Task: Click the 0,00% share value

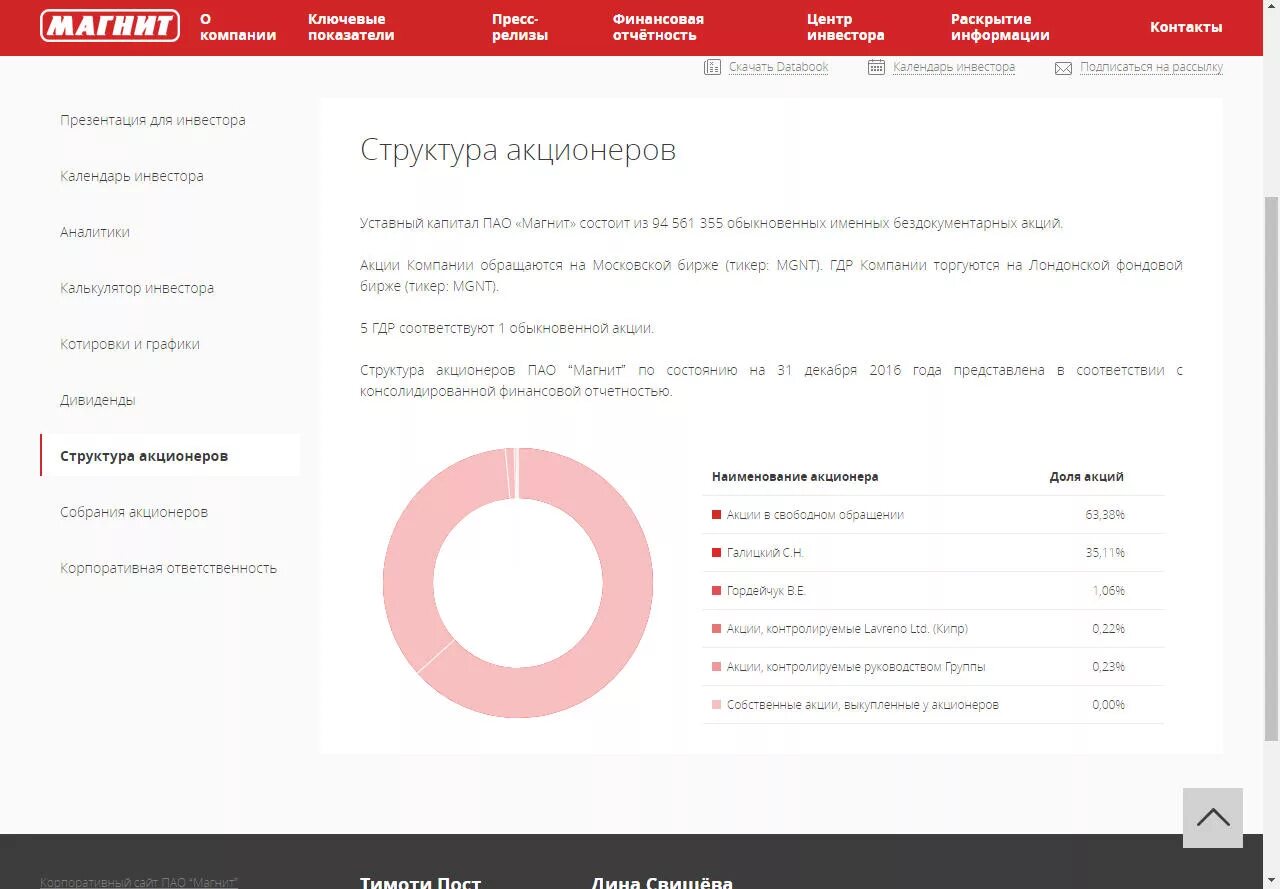Action: point(1108,705)
